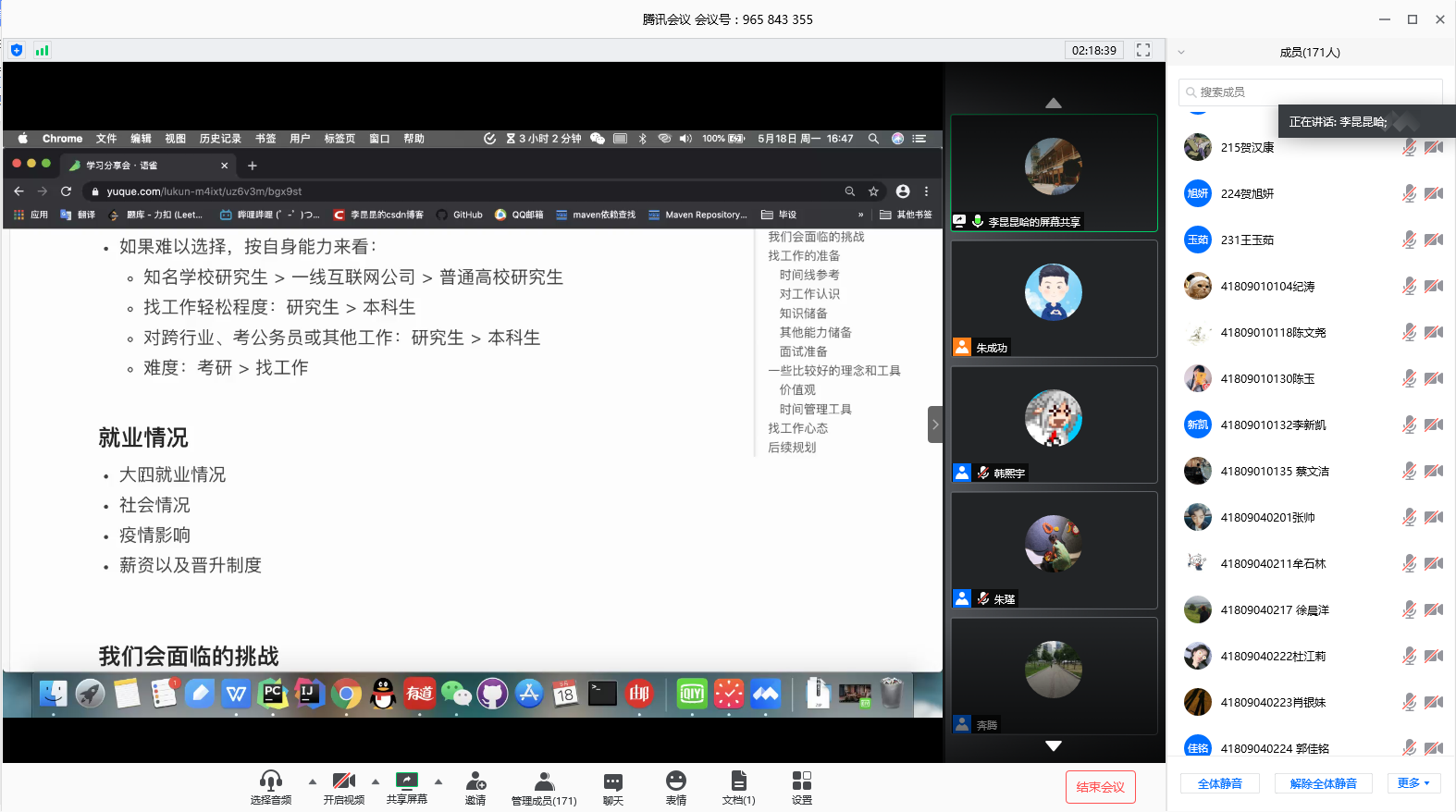Turn on the camera (开启视频)
The height and width of the screenshot is (812, 1456).
(343, 781)
